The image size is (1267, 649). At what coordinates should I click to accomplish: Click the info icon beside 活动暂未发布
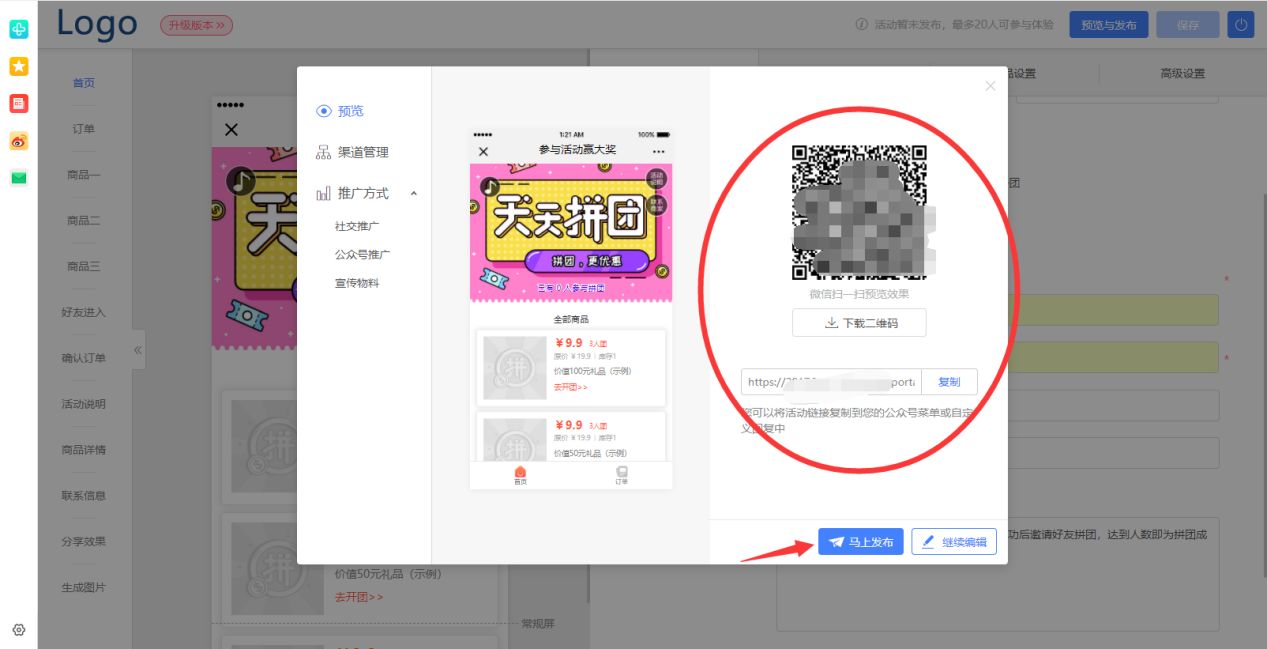[861, 25]
